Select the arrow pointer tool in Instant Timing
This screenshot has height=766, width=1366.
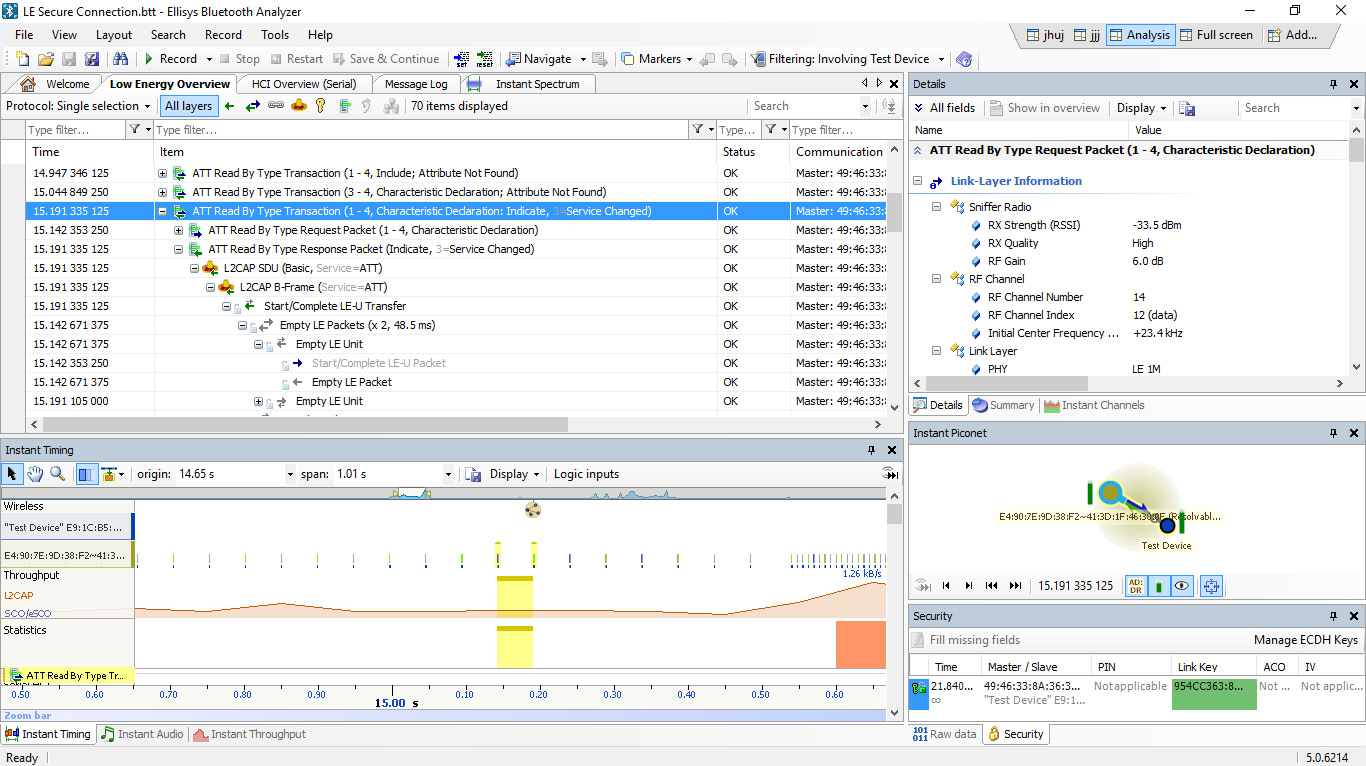12,473
